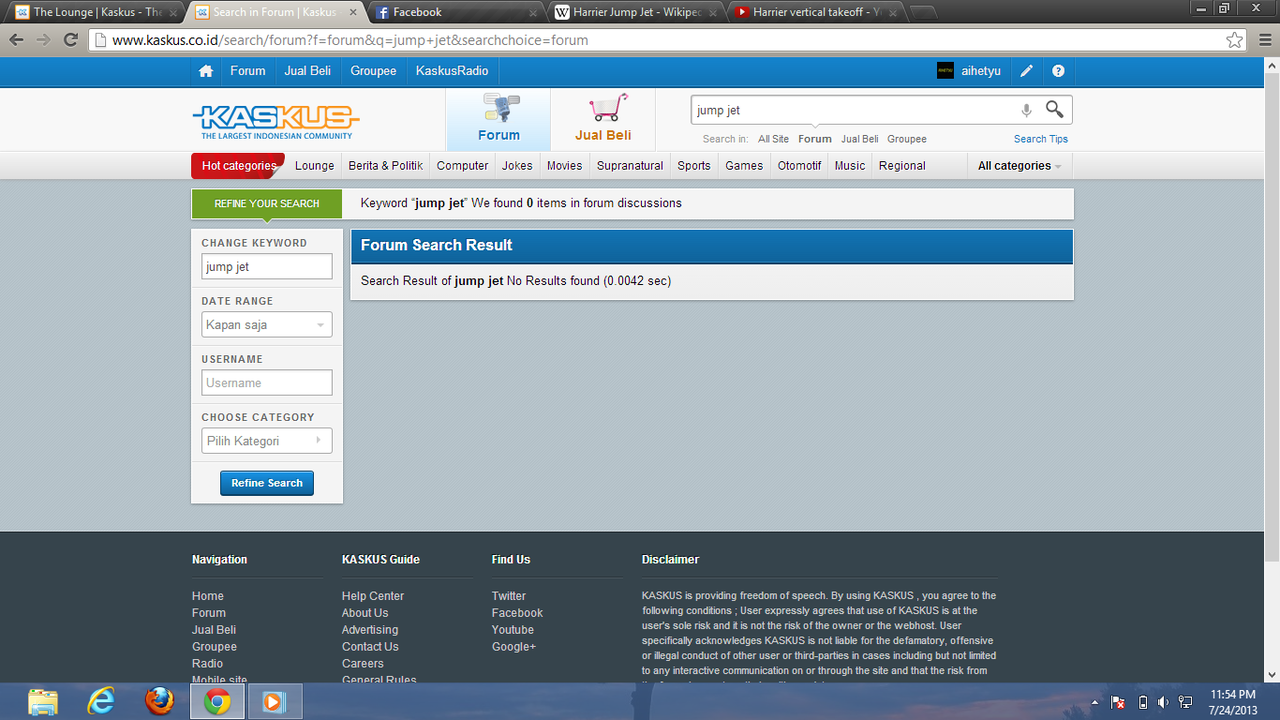Open File Explorer from the taskbar

pos(43,702)
